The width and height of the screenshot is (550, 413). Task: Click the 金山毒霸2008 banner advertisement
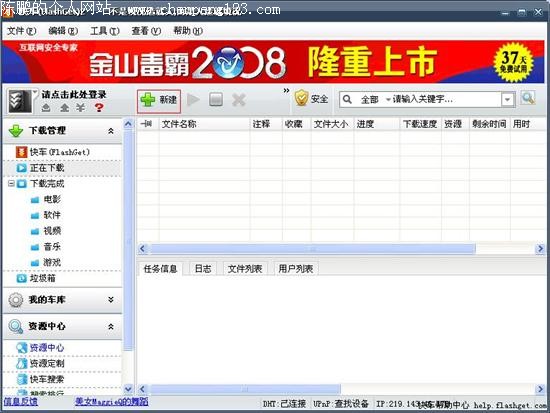[273, 62]
